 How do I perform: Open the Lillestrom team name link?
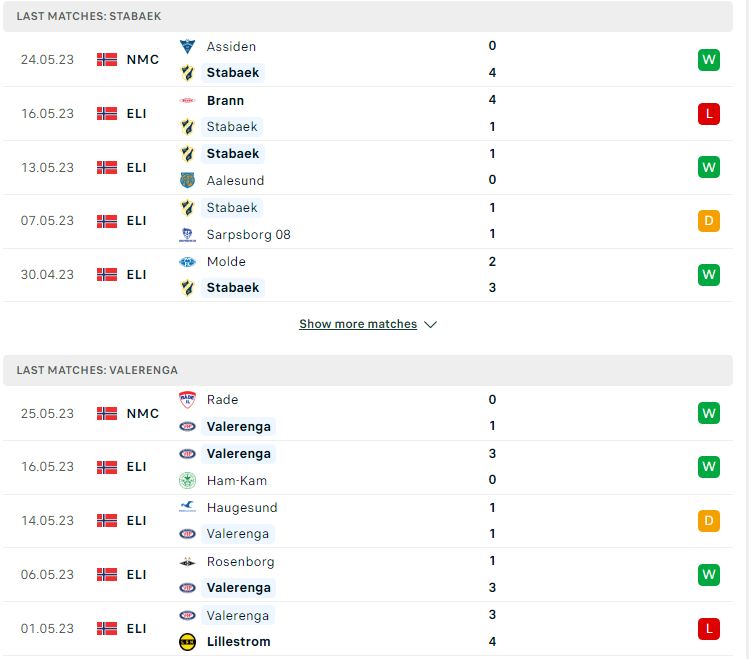238,642
